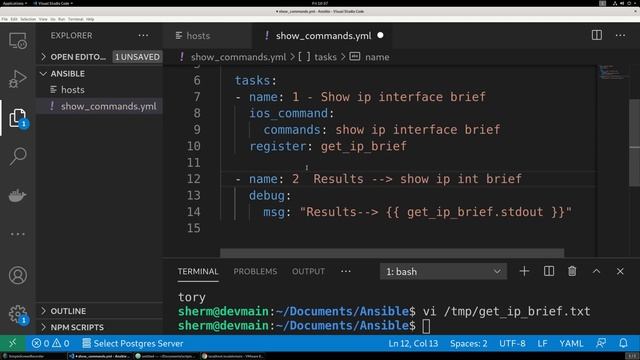Image resolution: width=640 pixels, height=360 pixels.
Task: Show more panel tabs
Action: 346,271
